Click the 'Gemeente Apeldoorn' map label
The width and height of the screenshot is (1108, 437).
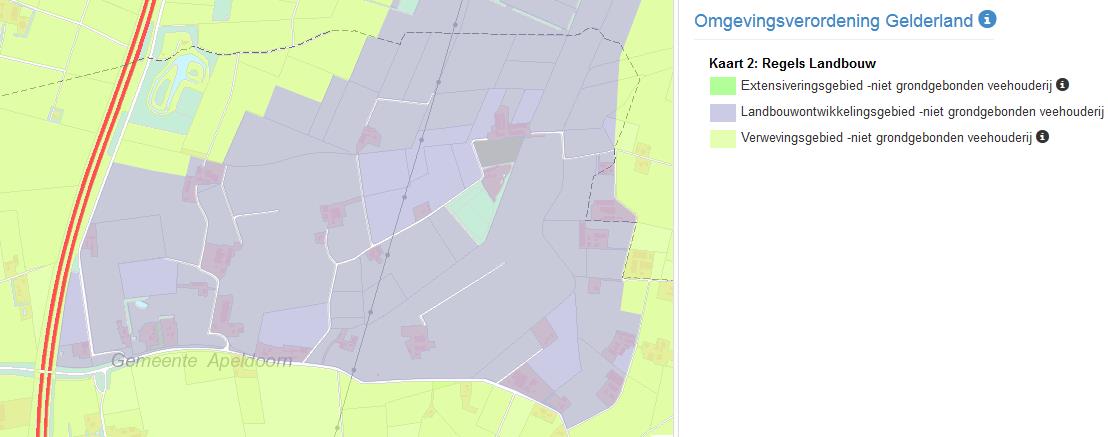tap(201, 361)
